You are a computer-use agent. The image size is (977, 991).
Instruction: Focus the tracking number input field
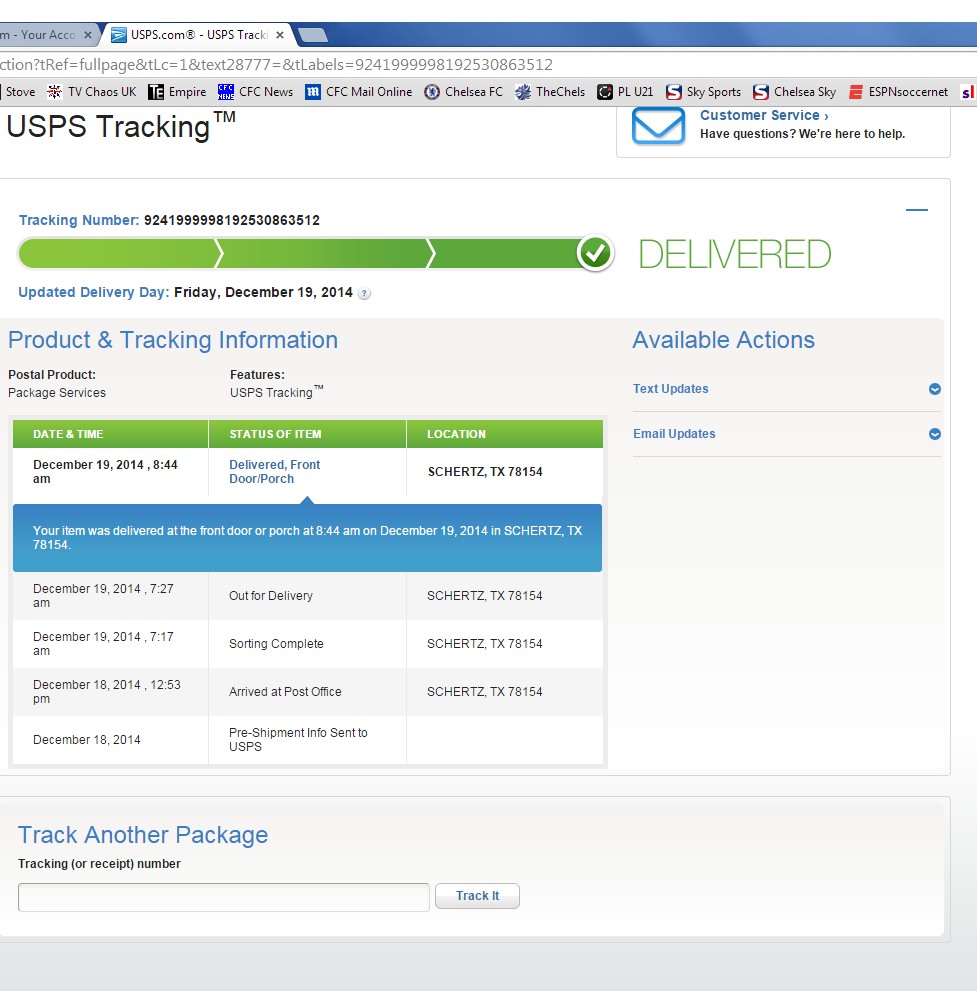click(224, 897)
